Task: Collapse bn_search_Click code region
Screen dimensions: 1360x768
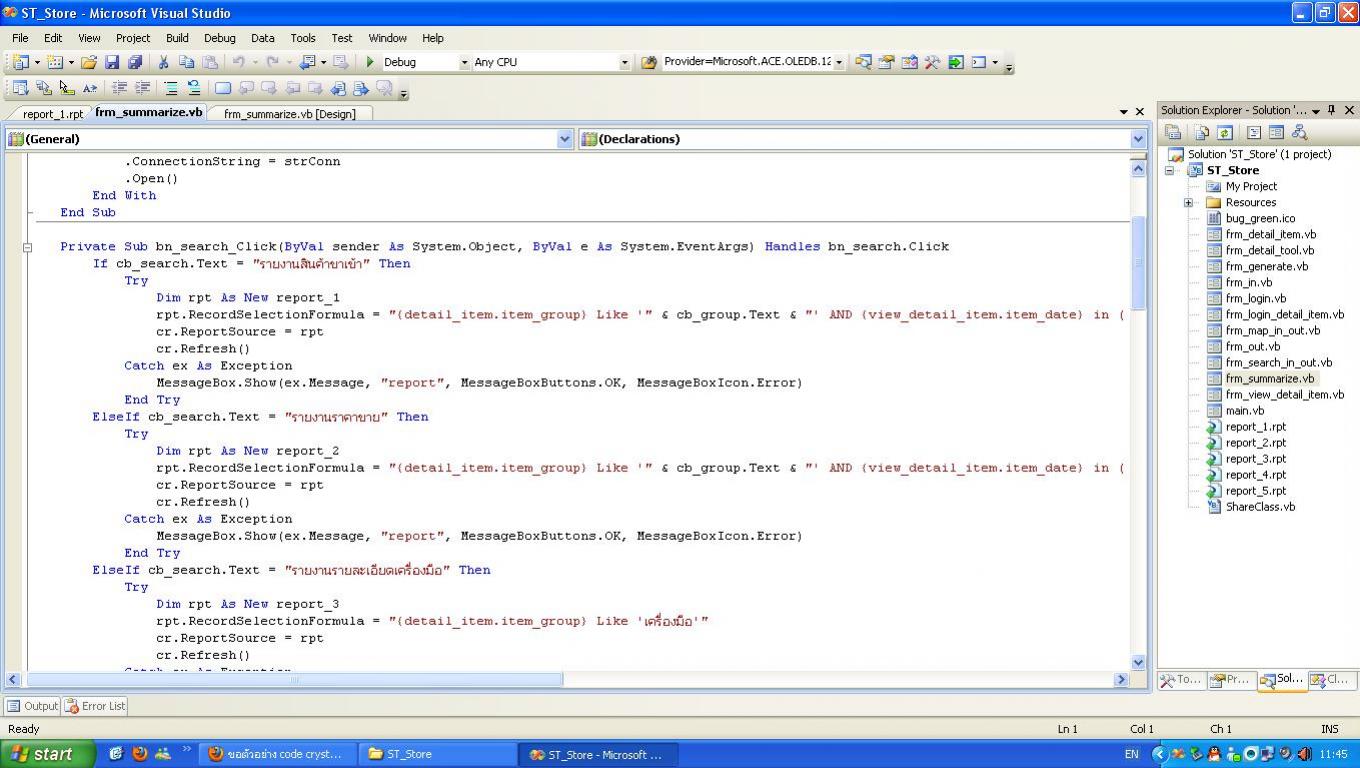Action: (x=28, y=247)
